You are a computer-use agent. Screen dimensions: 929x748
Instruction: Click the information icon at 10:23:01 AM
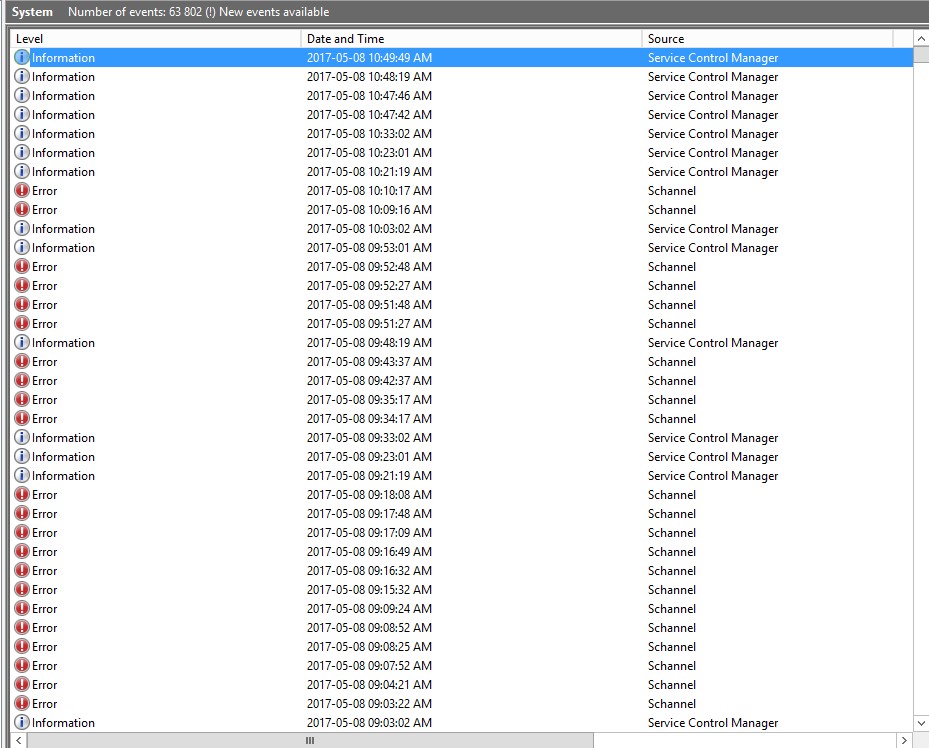click(22, 152)
